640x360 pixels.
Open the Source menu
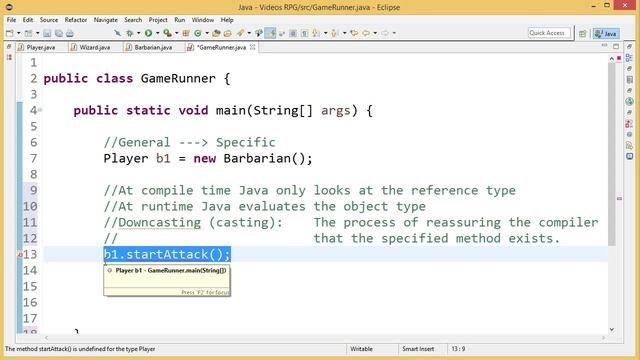point(49,20)
